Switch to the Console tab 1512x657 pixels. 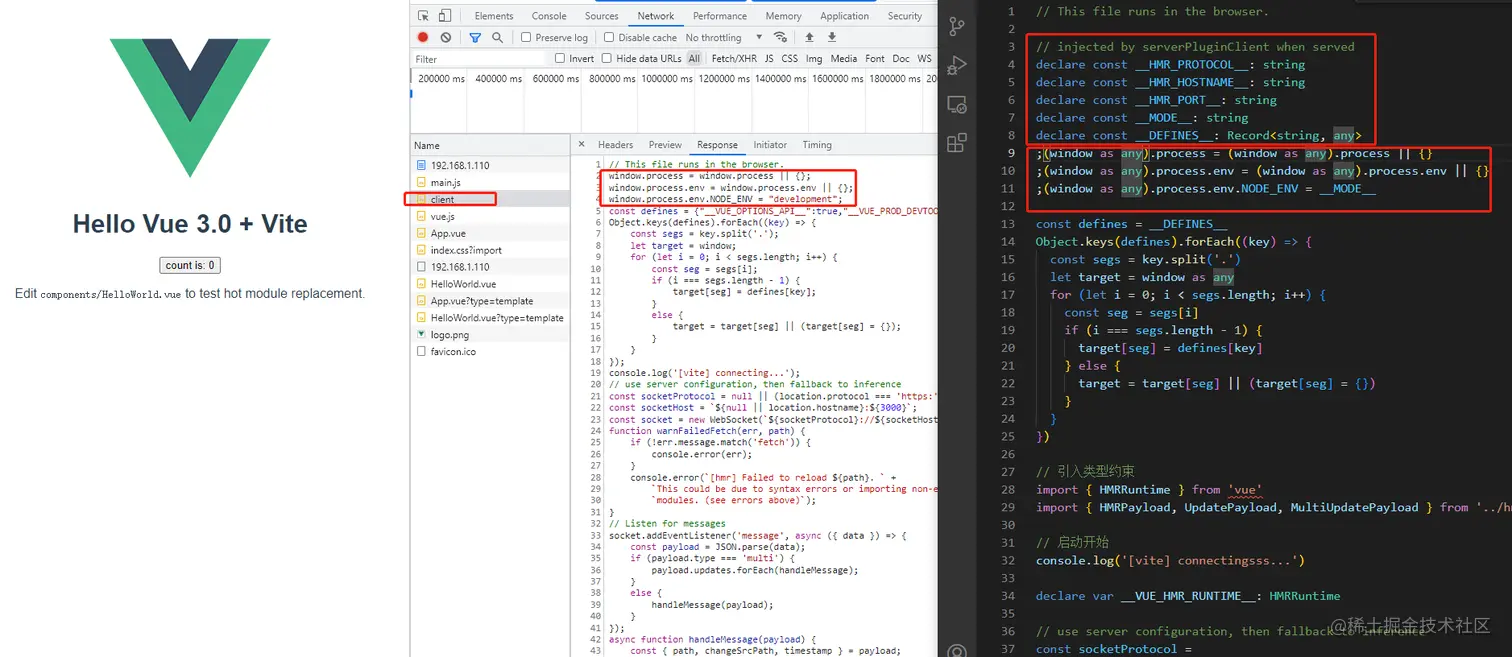[x=549, y=16]
